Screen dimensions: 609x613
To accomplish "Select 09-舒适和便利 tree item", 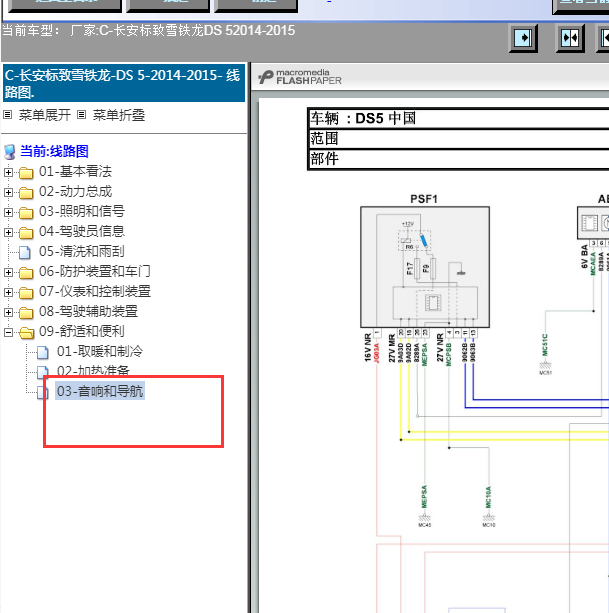I will pos(82,332).
